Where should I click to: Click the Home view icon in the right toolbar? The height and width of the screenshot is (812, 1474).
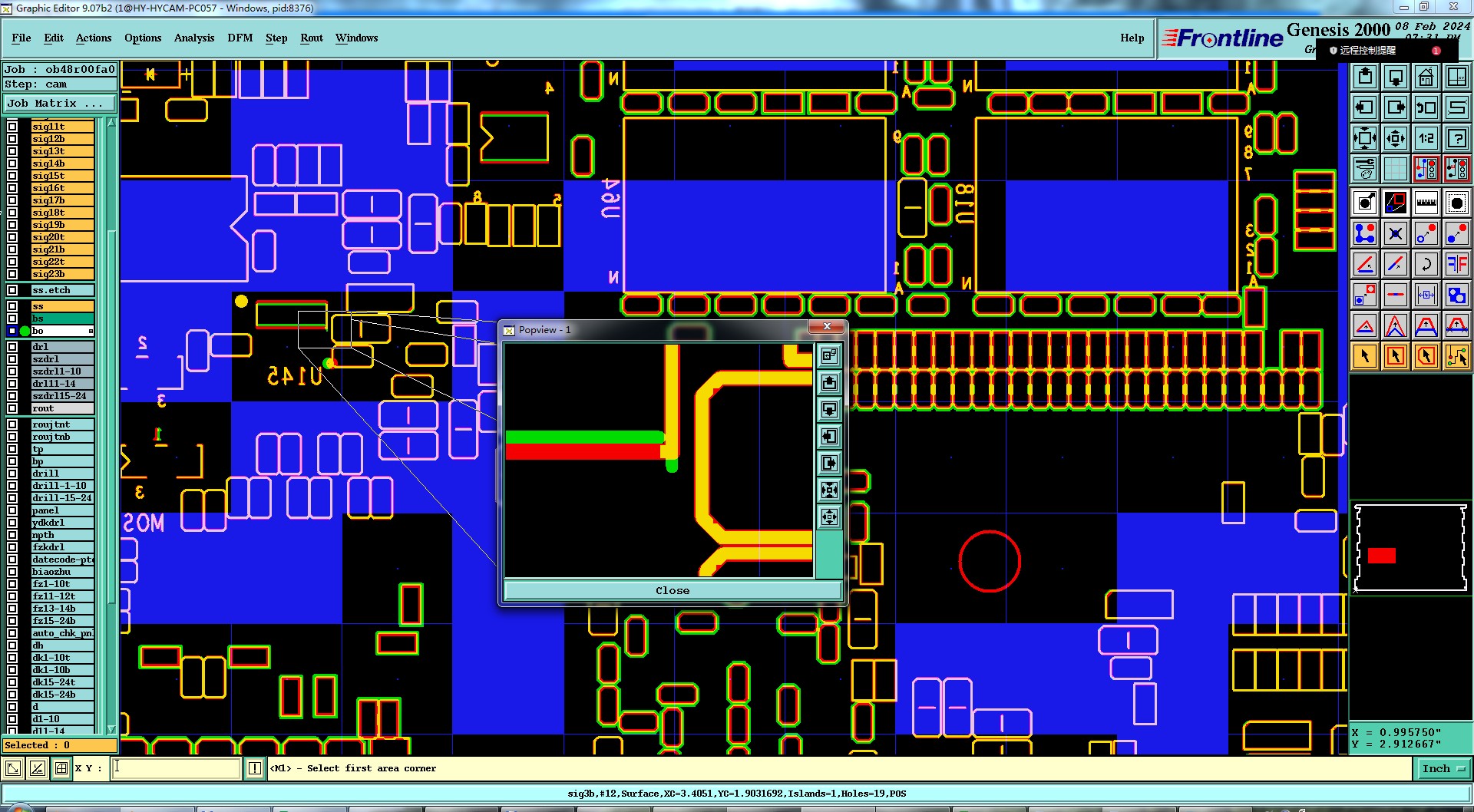point(1426,77)
